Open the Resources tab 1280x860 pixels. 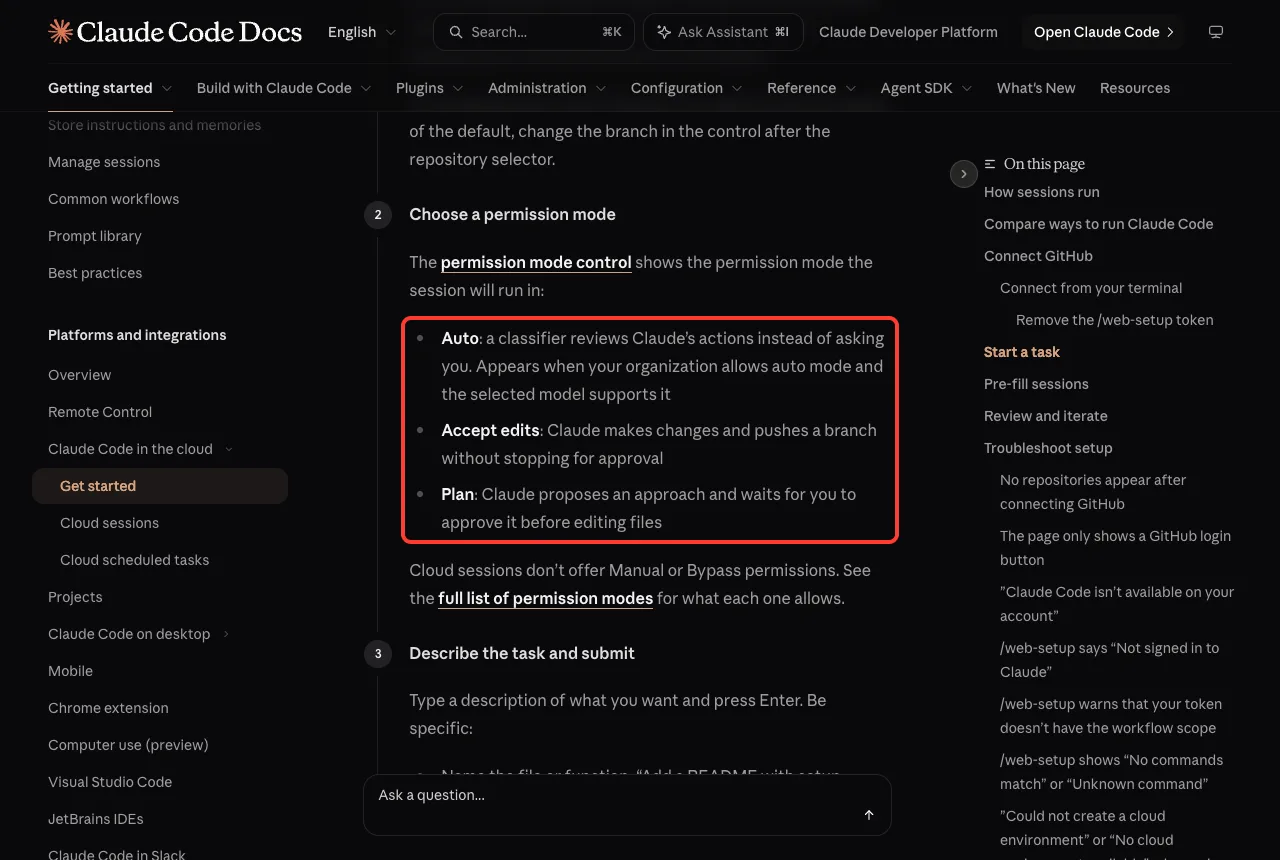tap(1135, 88)
